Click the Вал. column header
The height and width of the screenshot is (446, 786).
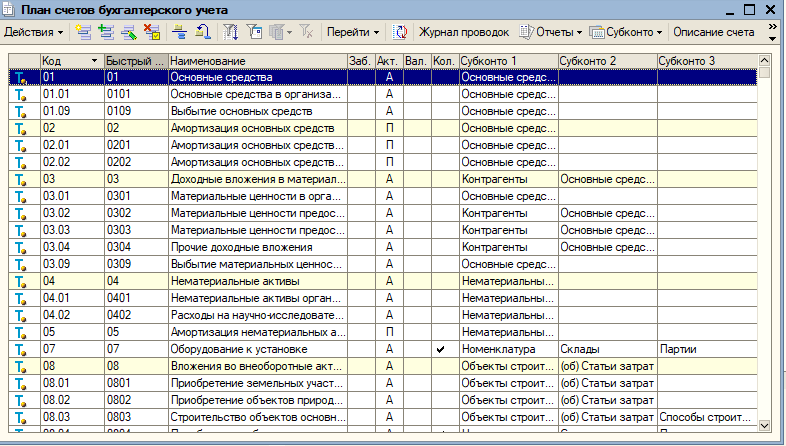(417, 61)
